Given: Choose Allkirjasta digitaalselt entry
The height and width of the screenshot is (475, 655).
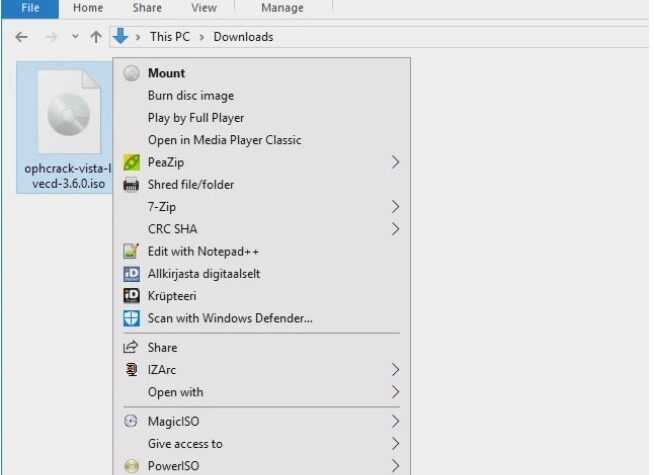Looking at the screenshot, I should coord(261,274).
